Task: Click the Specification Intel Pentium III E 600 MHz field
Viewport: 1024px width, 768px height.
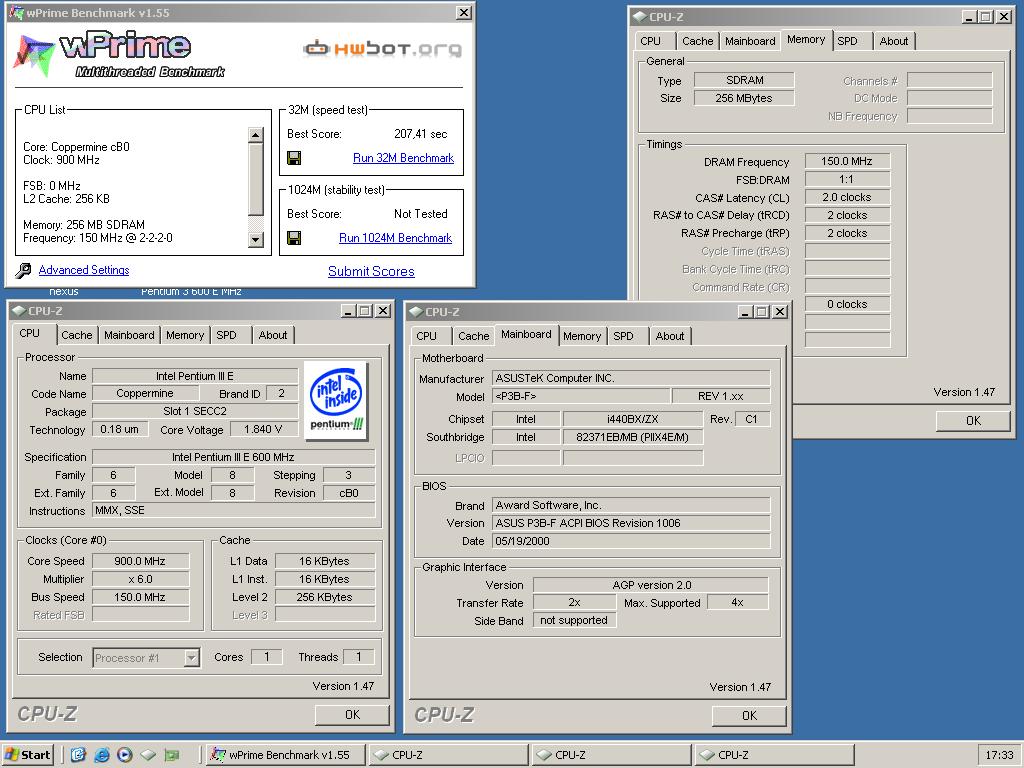Action: pyautogui.click(x=234, y=457)
